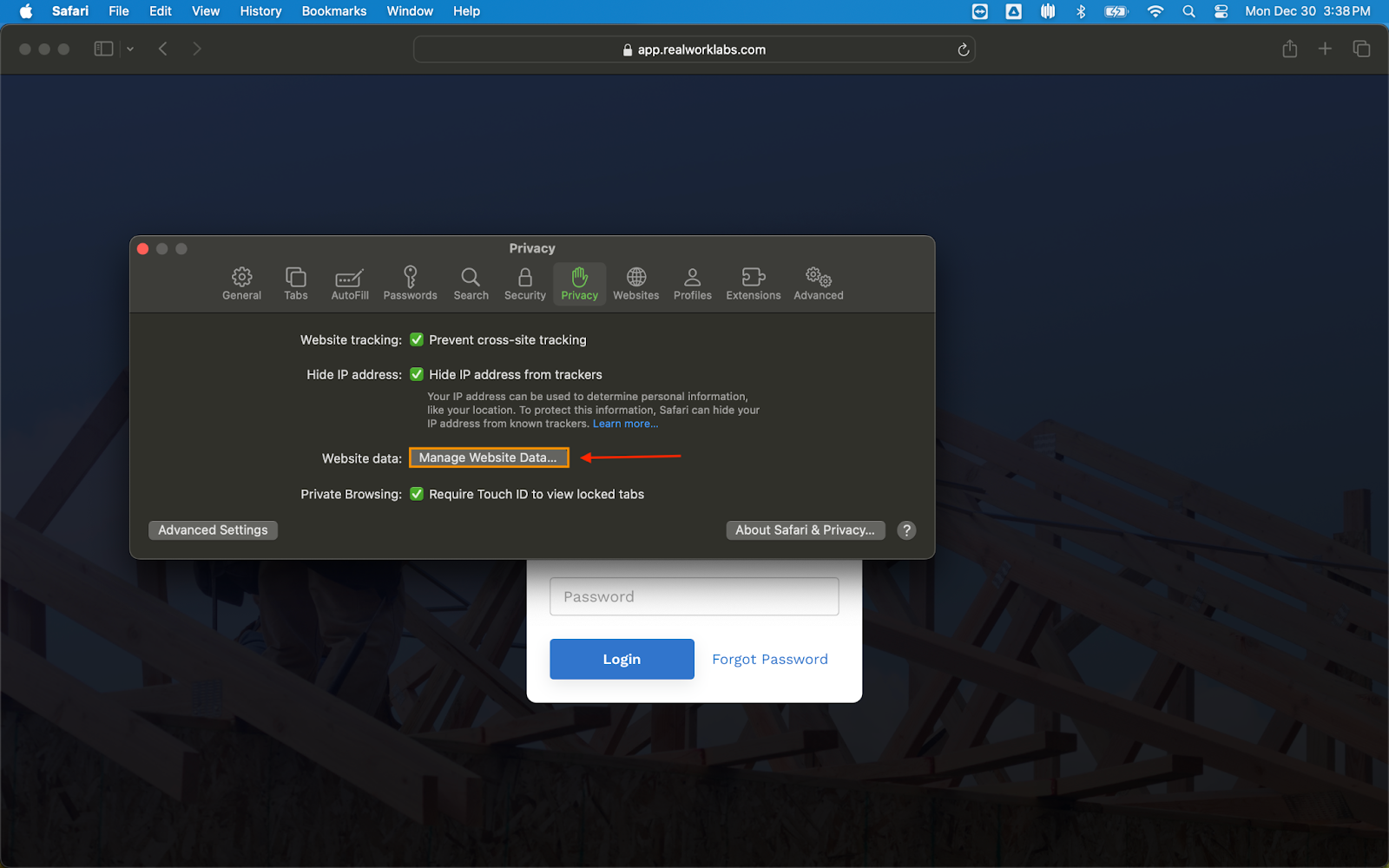This screenshot has width=1389, height=868.
Task: Open the AutoFill settings pane
Action: (x=350, y=284)
